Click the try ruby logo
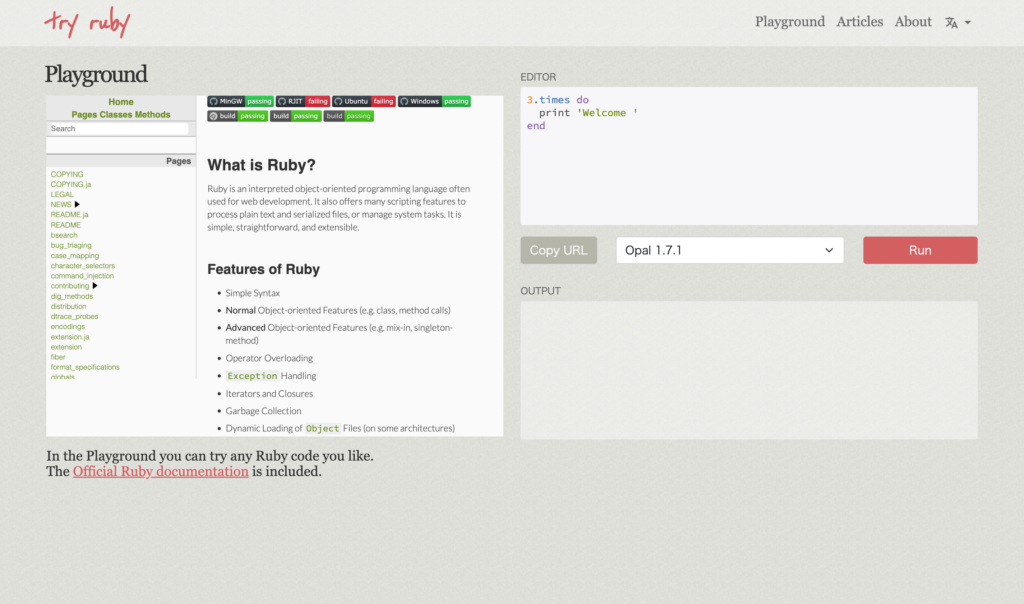This screenshot has width=1024, height=604. [87, 22]
